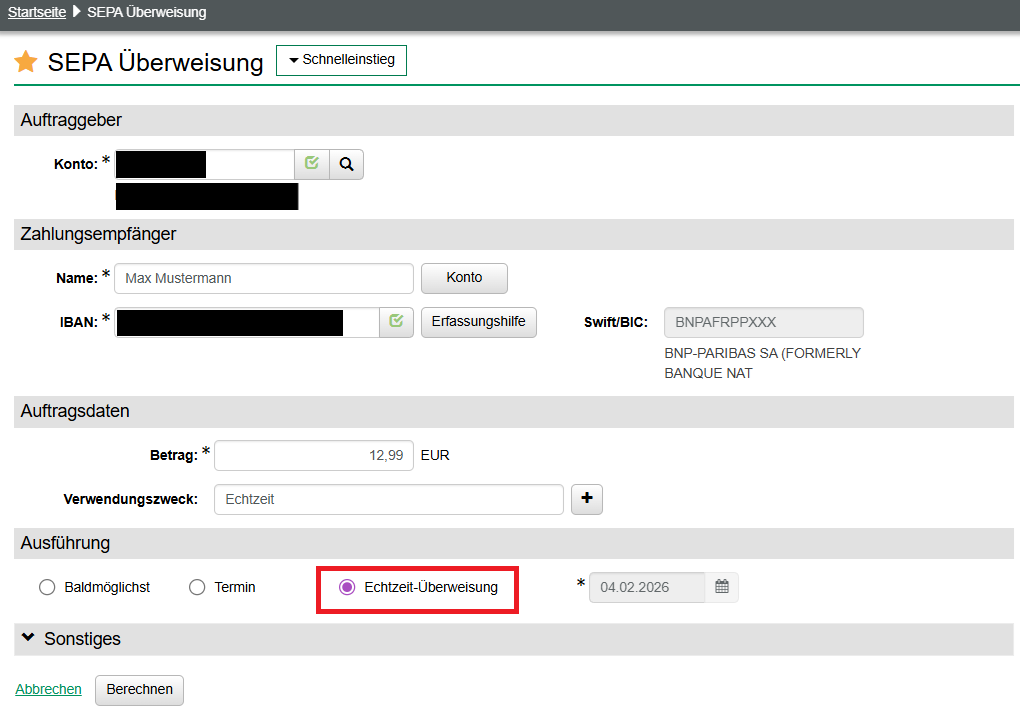This screenshot has width=1020, height=707.
Task: Click the Betrag amount field
Action: point(313,455)
